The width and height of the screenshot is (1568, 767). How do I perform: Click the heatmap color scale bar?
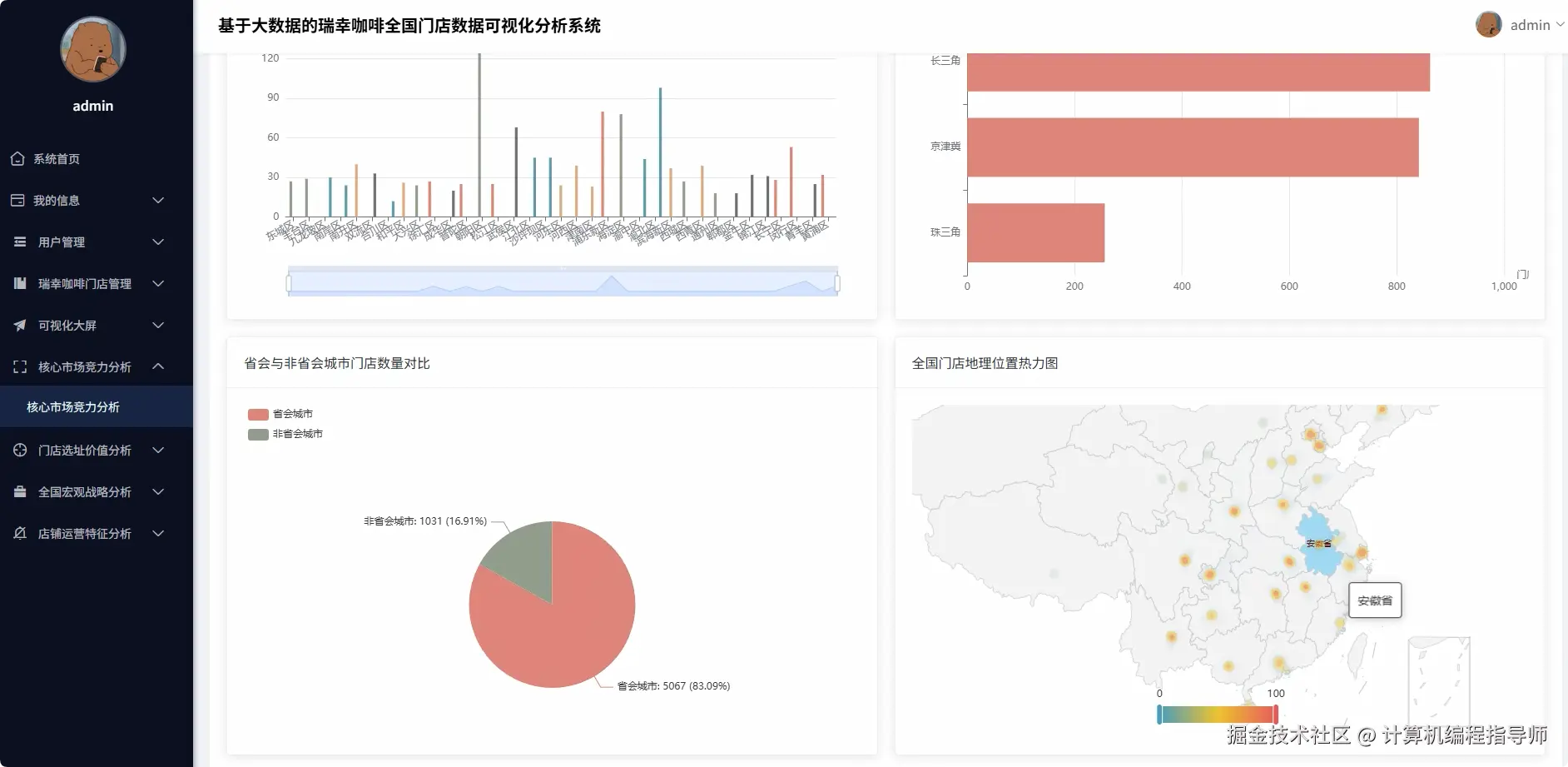[1217, 715]
